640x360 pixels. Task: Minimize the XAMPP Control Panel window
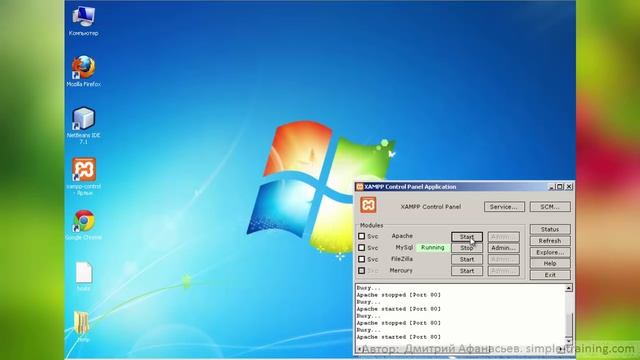coord(551,187)
